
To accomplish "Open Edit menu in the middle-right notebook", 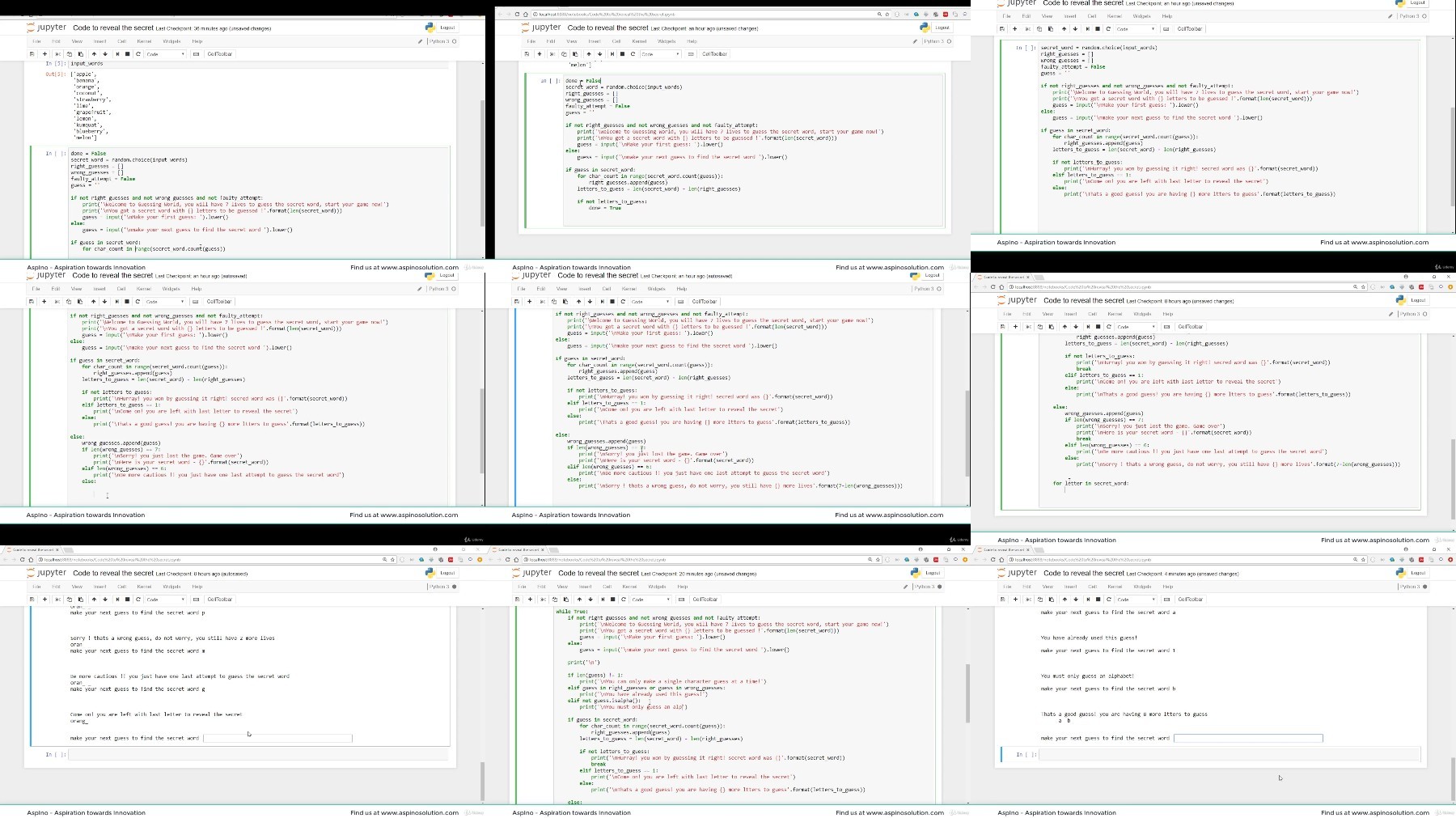I will coord(1026,314).
